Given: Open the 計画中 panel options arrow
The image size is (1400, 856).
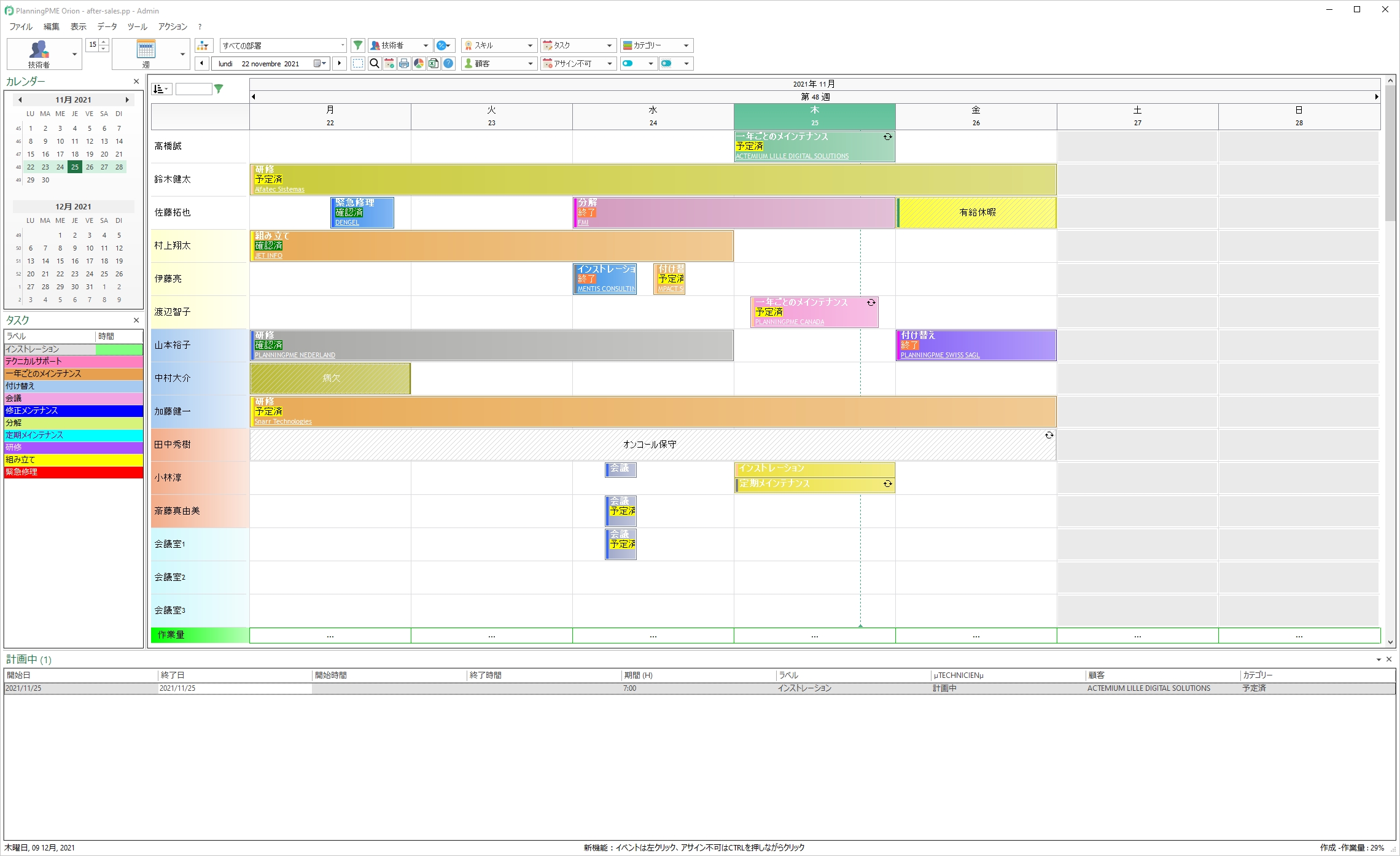Looking at the screenshot, I should pyautogui.click(x=1379, y=660).
